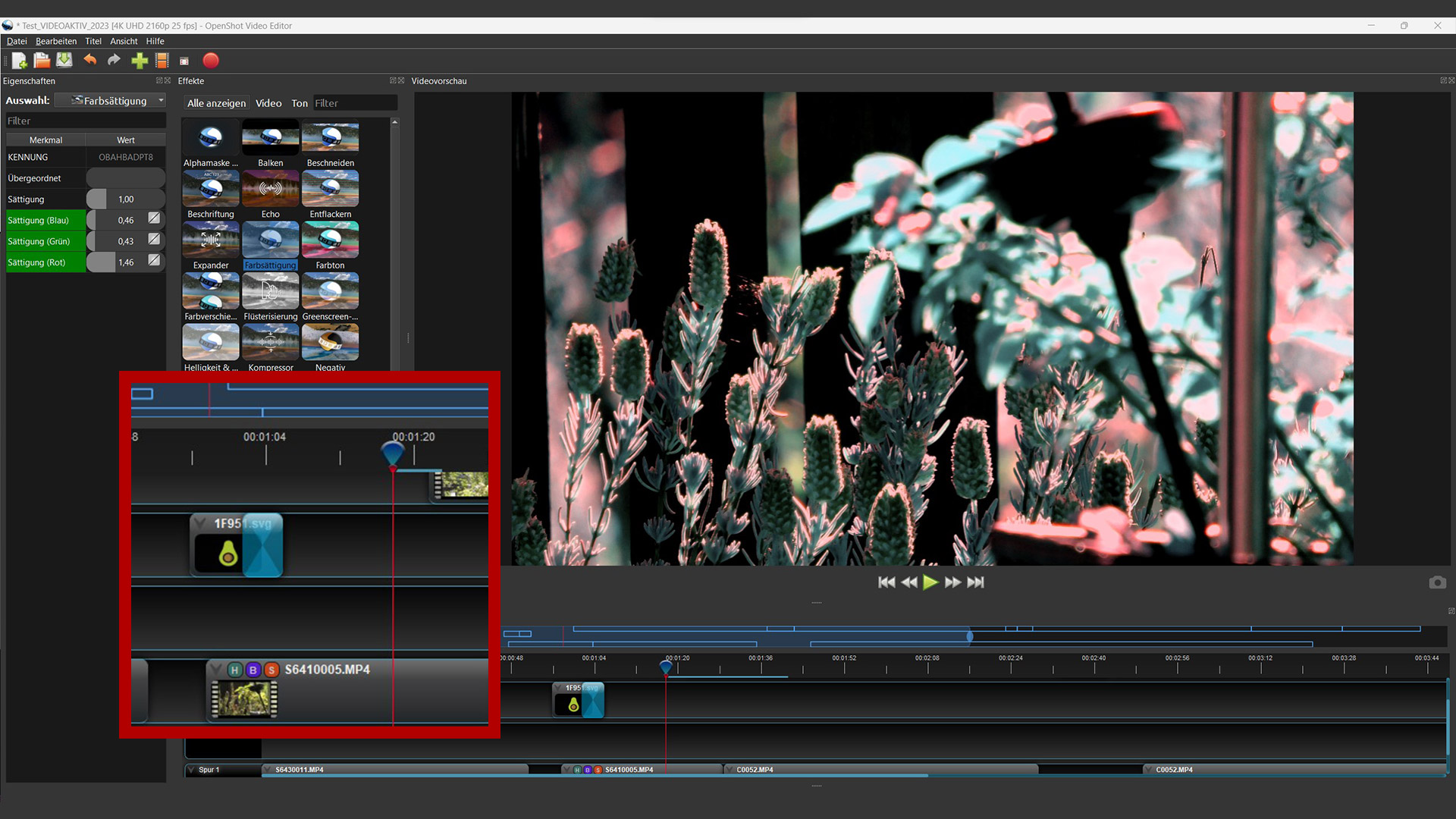1456x819 pixels.
Task: Toggle keyframe curve for Sättigung (Grün)
Action: click(x=154, y=240)
